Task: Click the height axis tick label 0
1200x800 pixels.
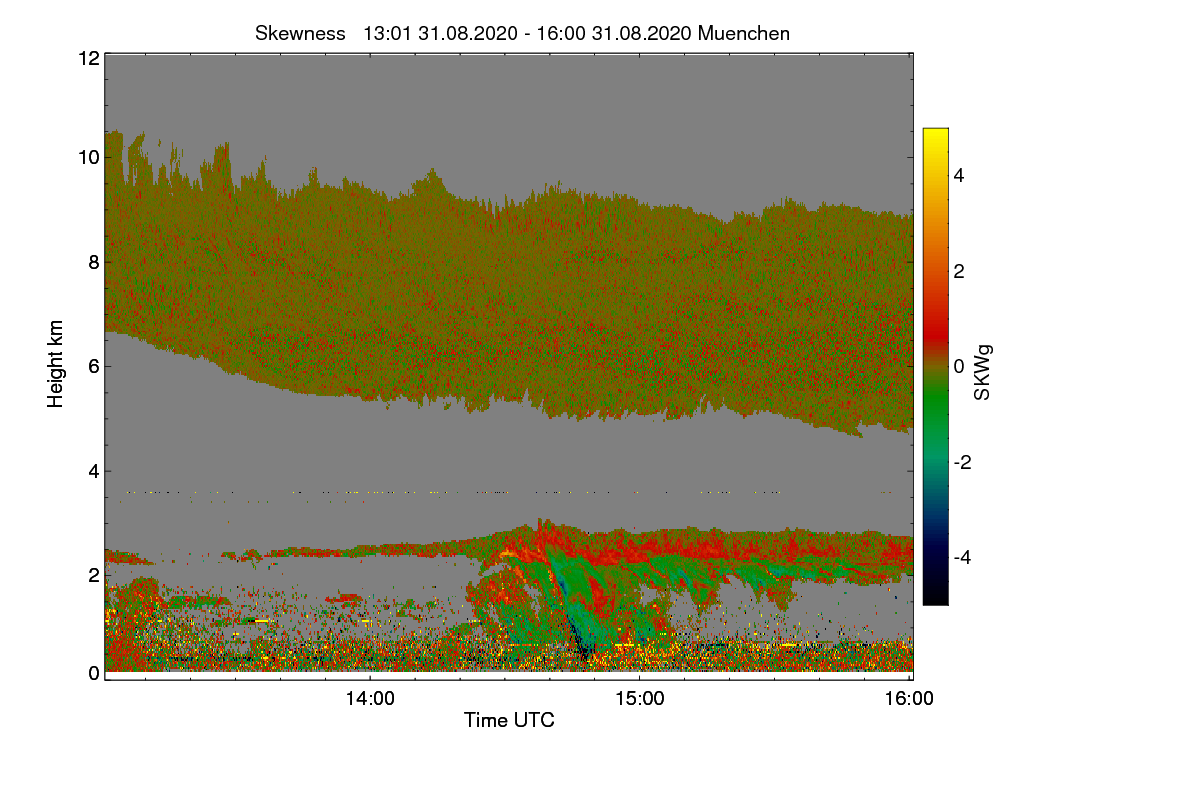Action: [94, 673]
